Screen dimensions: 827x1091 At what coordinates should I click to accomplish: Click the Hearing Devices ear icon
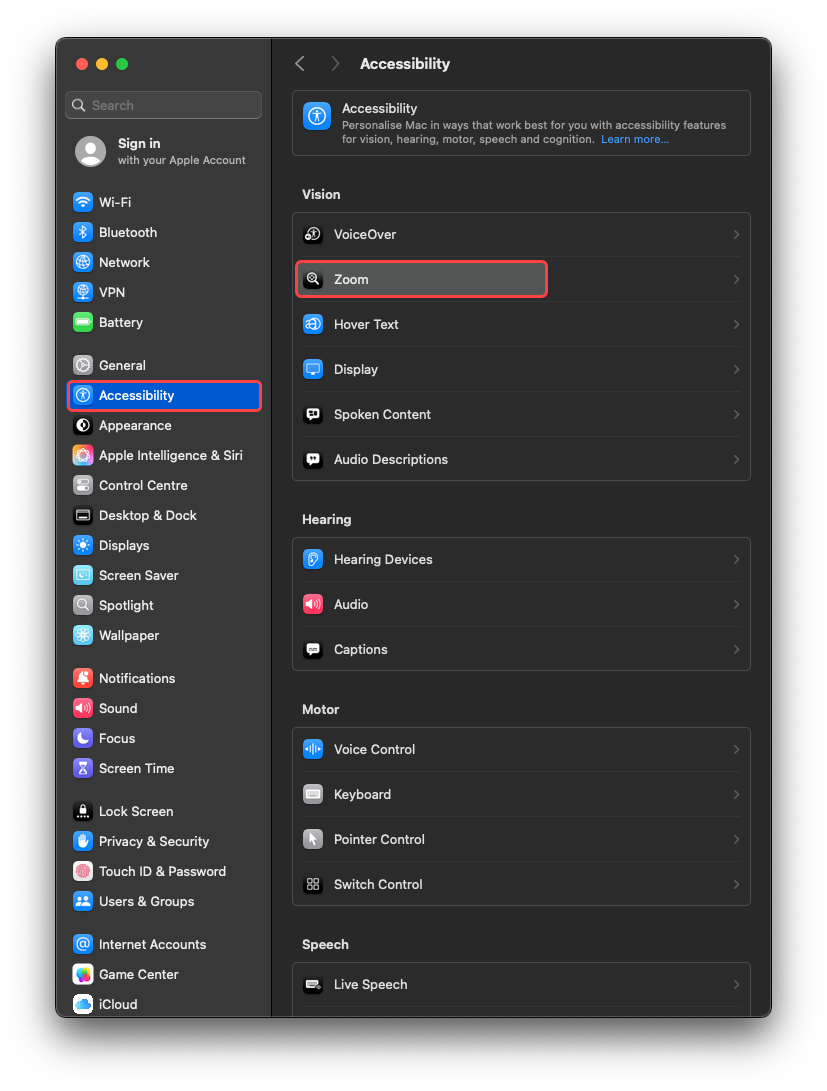coord(313,559)
